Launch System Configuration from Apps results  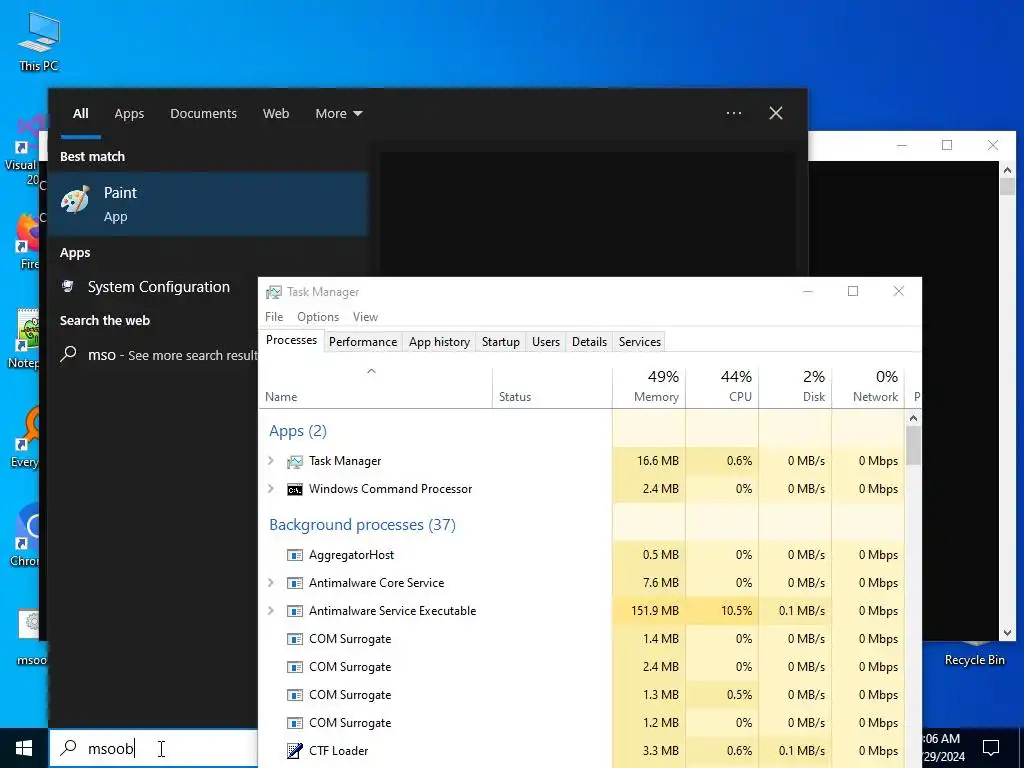pos(159,287)
